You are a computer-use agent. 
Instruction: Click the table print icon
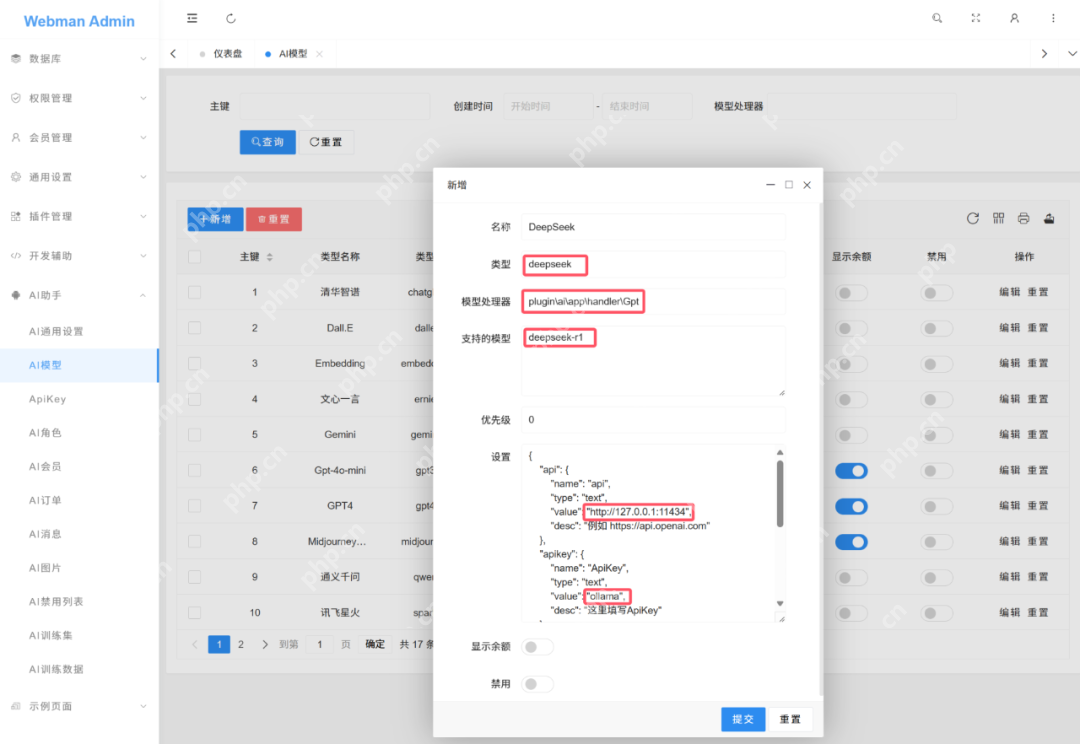1023,218
